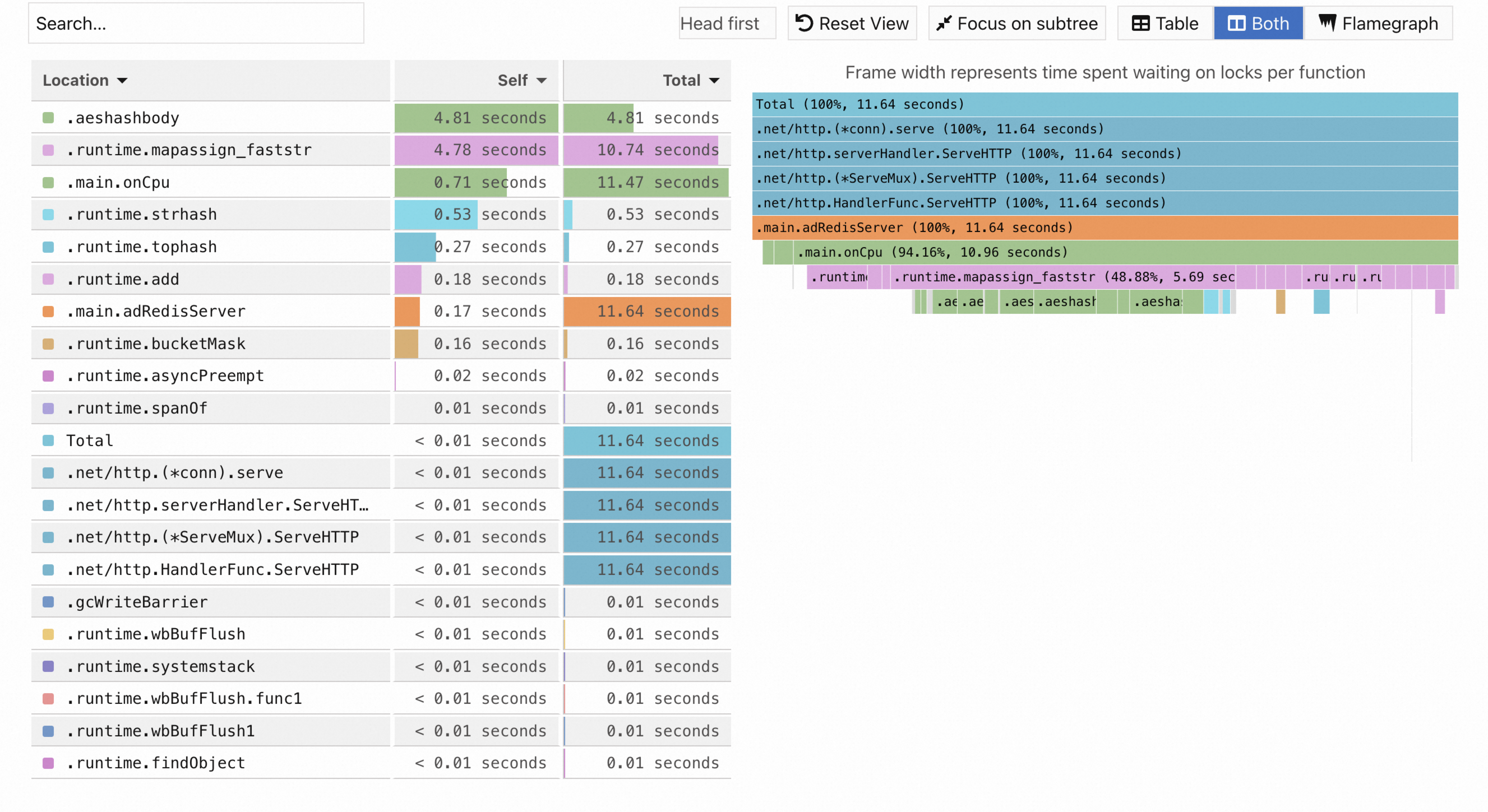Select the .runtime.bucketMask table row
The width and height of the screenshot is (1488, 812).
tap(381, 344)
